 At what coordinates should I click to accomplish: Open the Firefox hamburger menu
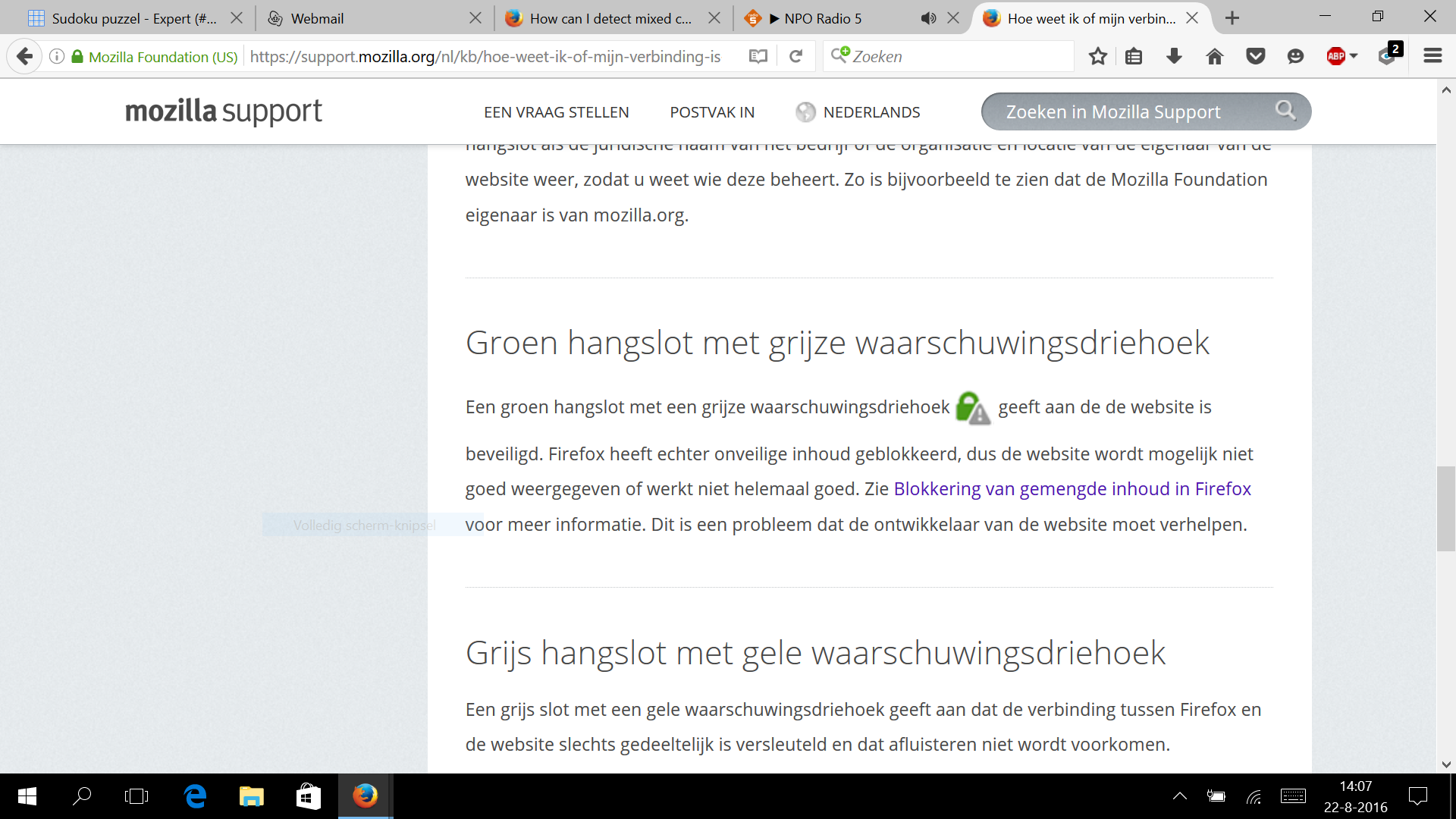click(1432, 56)
